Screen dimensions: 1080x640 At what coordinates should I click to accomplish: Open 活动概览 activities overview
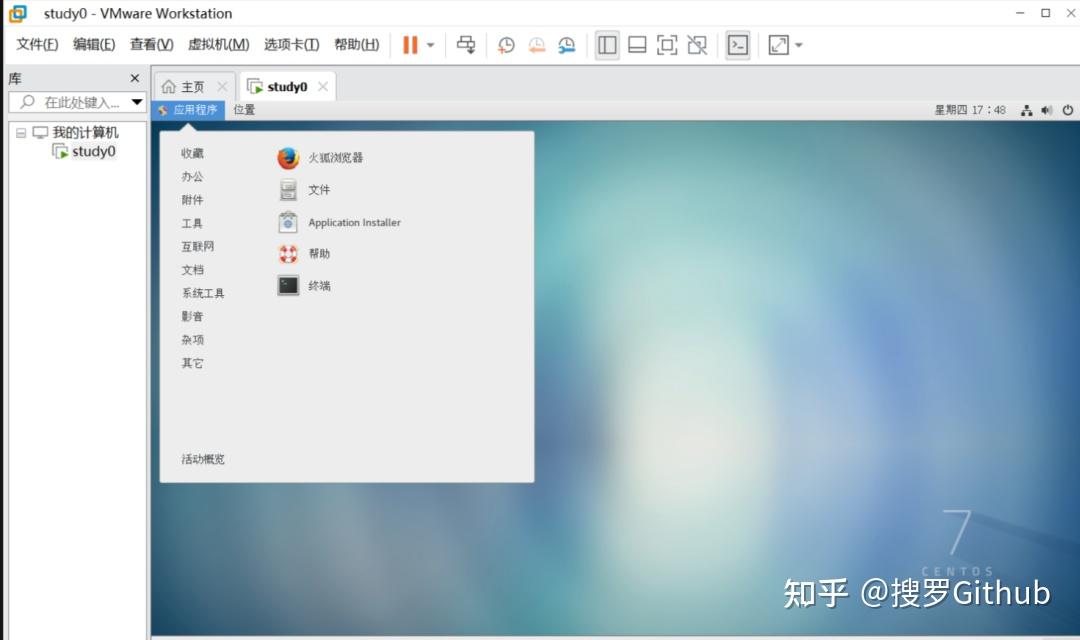coord(203,459)
